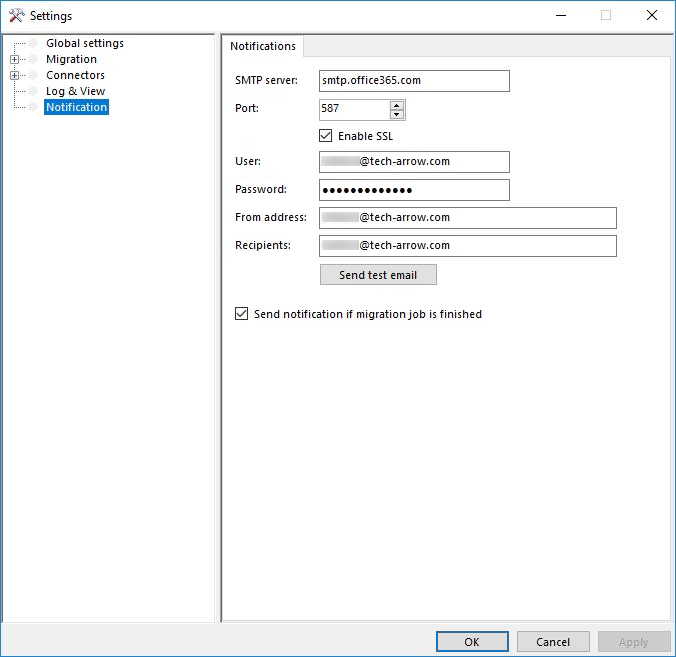This screenshot has height=657, width=676.
Task: Click the Settings wrench icon in title bar
Action: 16,15
